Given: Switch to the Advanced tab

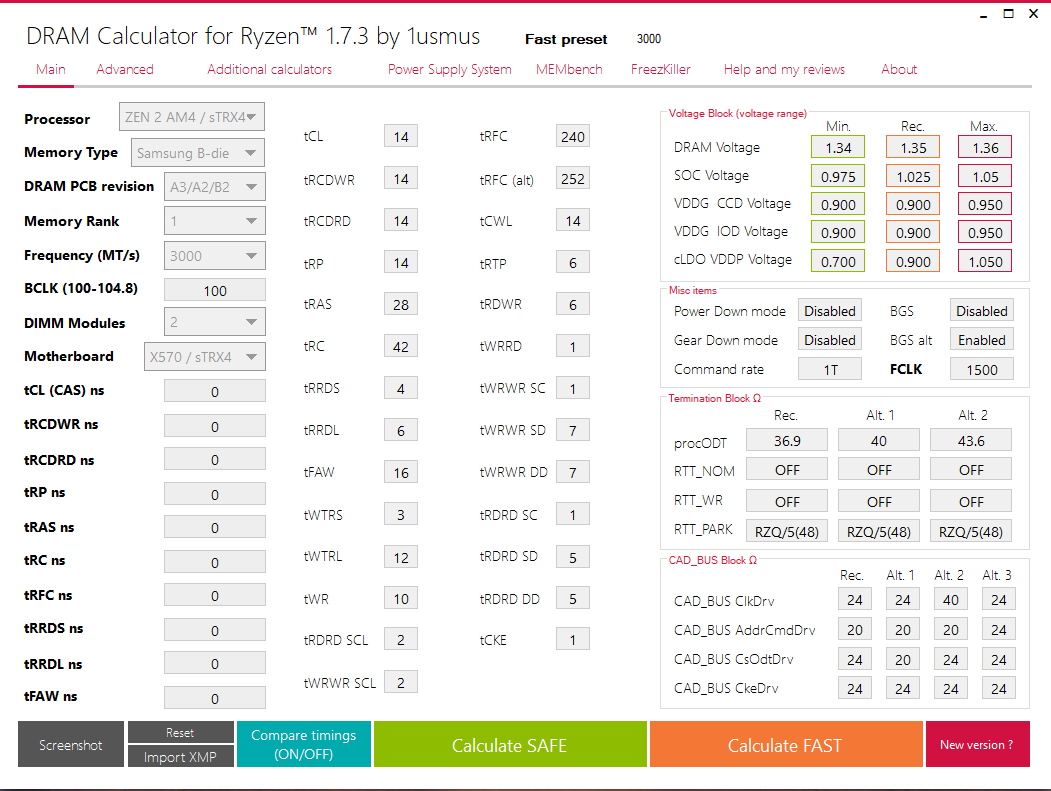Looking at the screenshot, I should pos(124,69).
